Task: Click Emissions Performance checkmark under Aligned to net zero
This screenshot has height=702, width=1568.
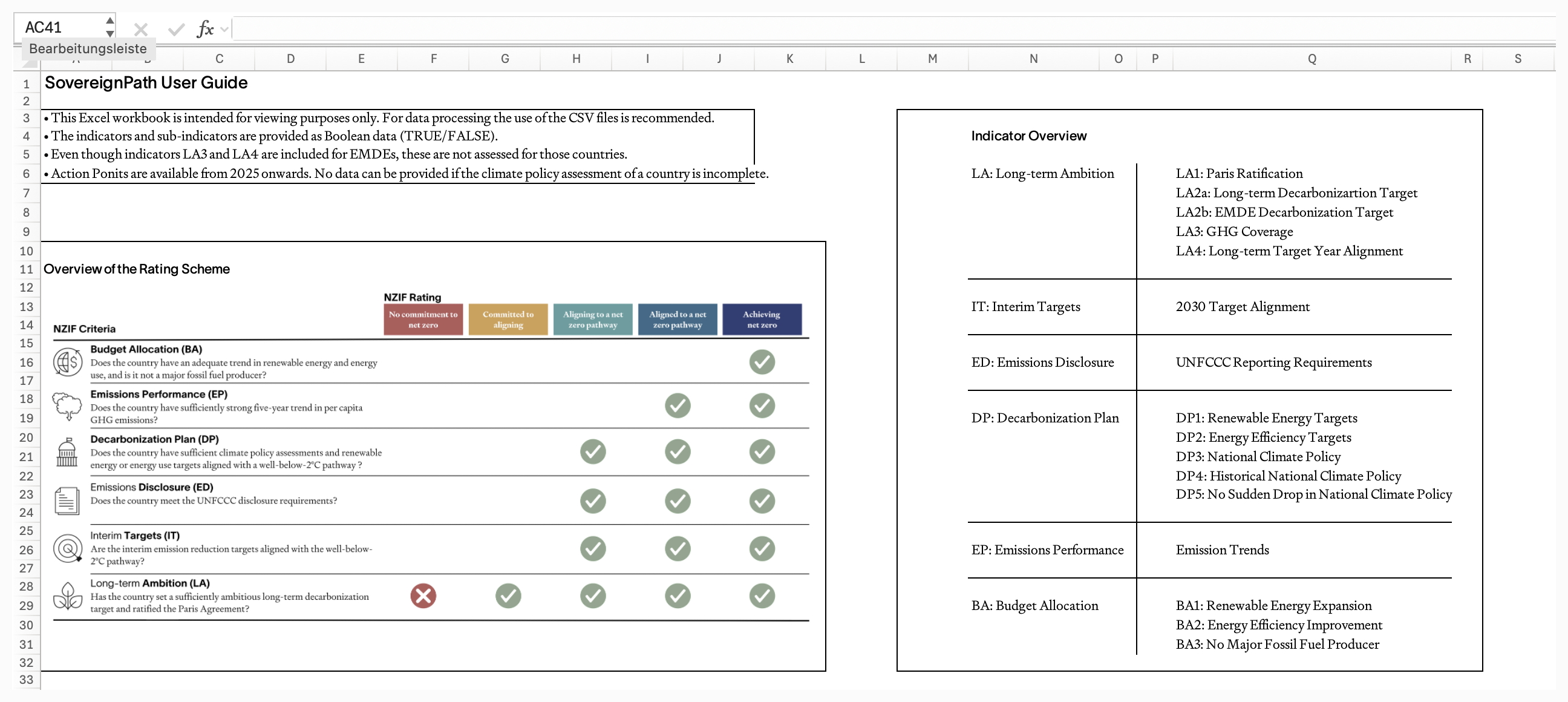Action: (x=678, y=405)
